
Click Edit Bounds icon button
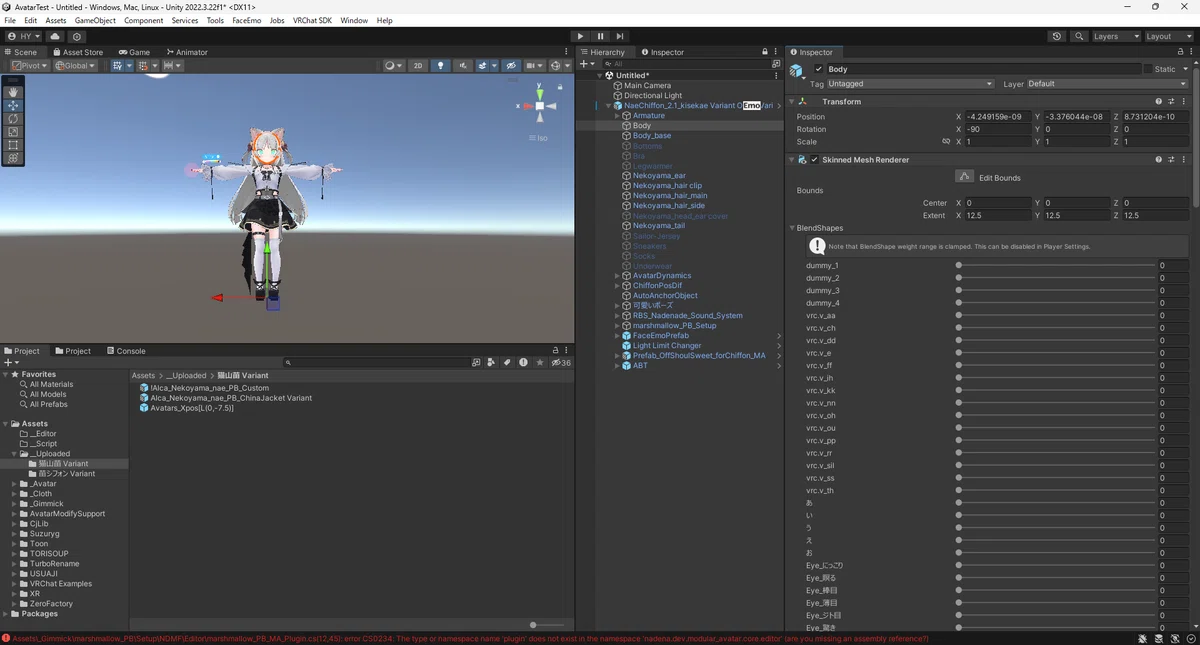965,176
